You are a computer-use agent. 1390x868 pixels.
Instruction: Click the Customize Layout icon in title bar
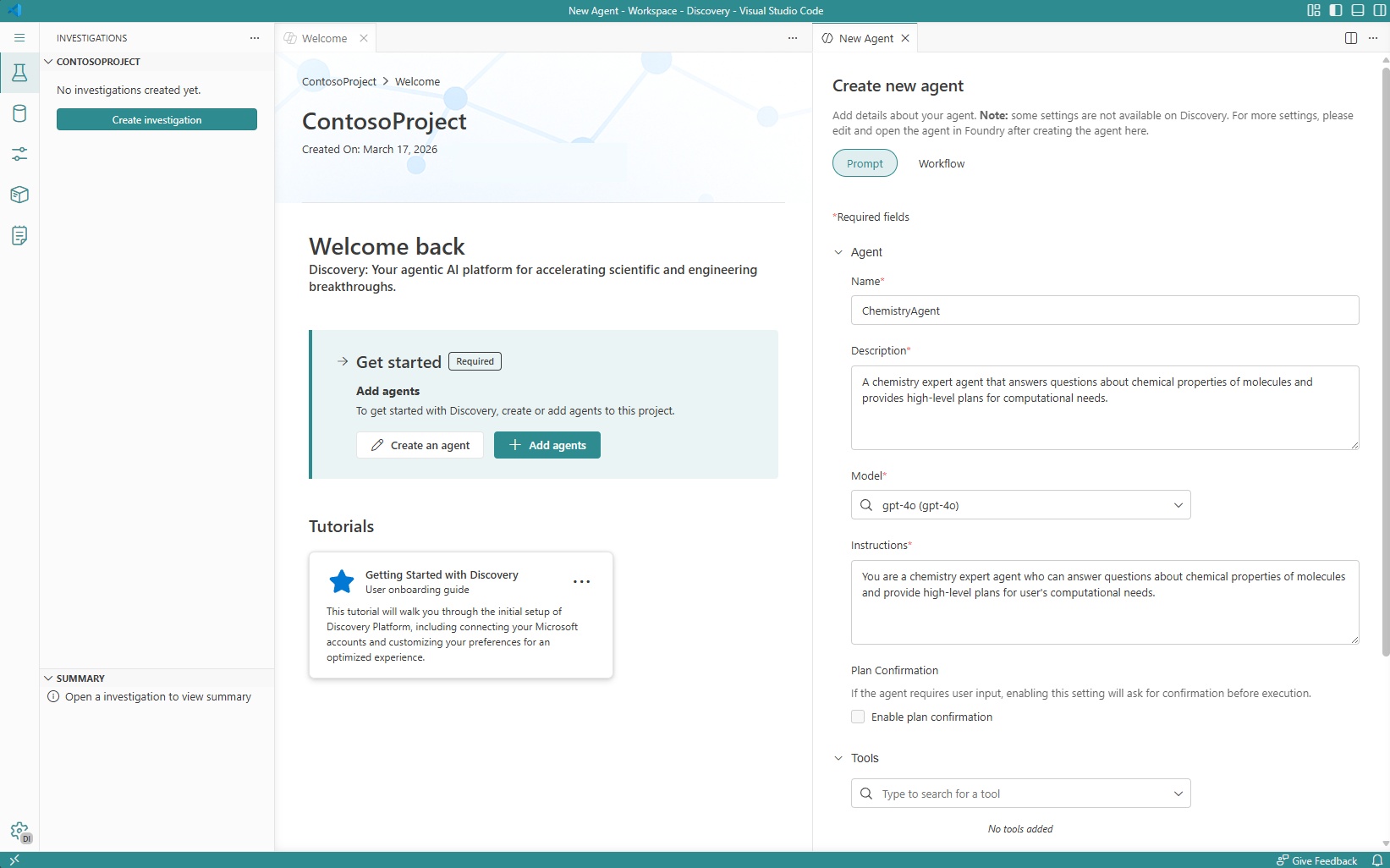[x=1314, y=10]
